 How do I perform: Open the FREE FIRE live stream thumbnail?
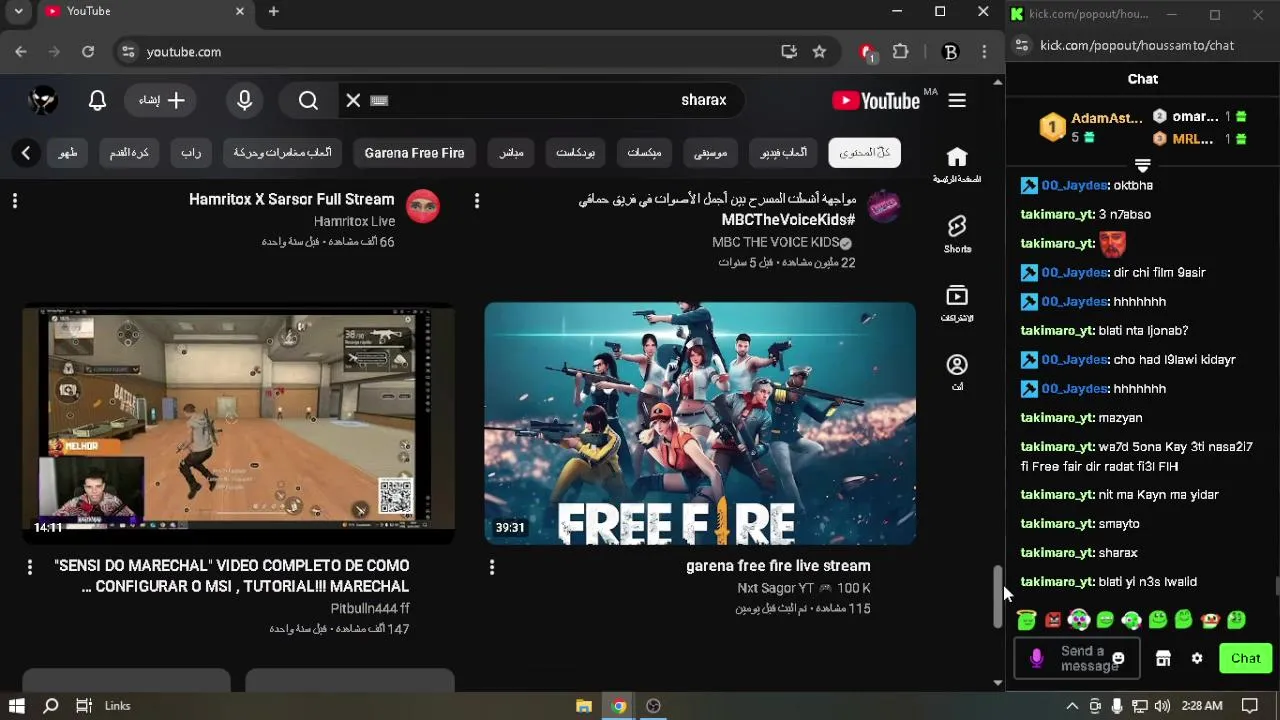pyautogui.click(x=700, y=423)
